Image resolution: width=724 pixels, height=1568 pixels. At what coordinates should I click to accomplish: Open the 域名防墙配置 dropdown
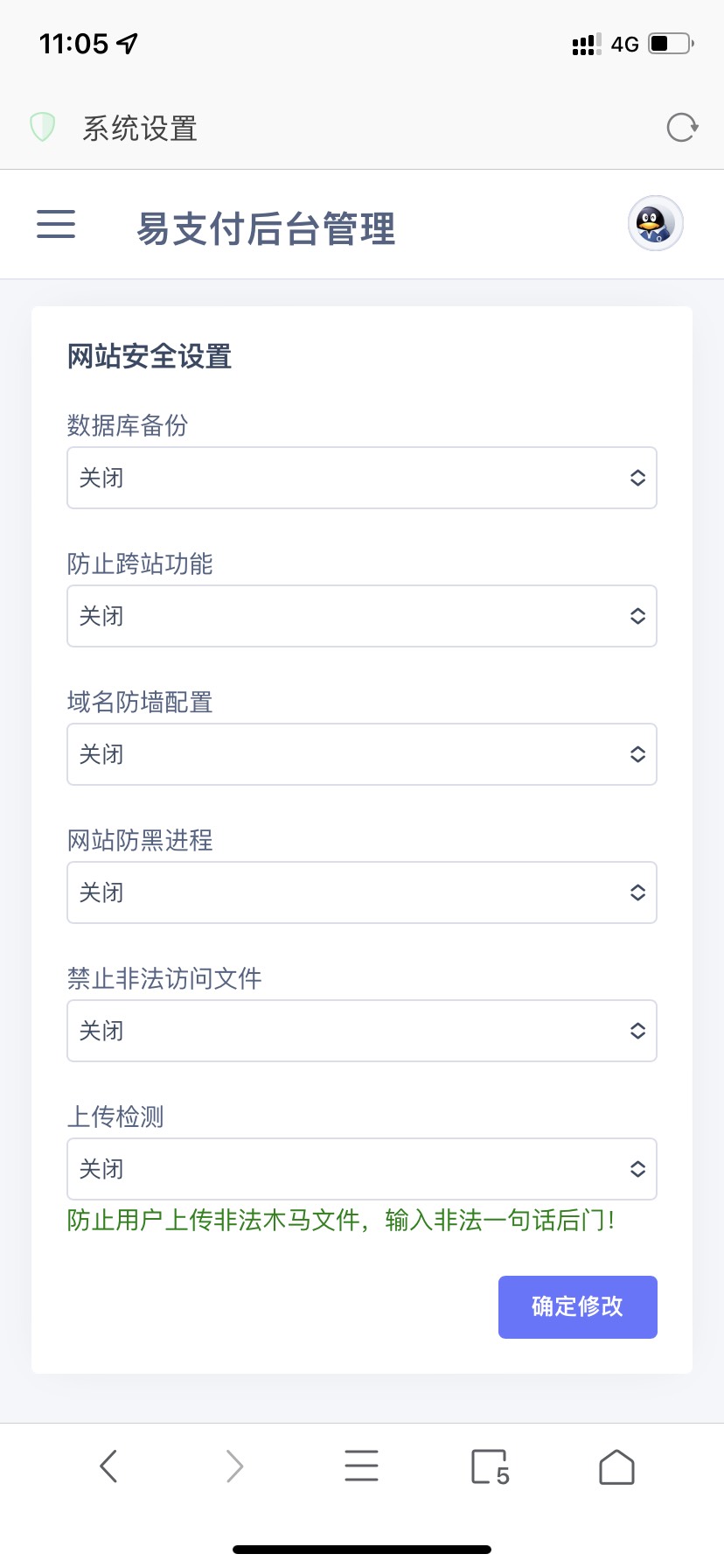click(x=362, y=754)
